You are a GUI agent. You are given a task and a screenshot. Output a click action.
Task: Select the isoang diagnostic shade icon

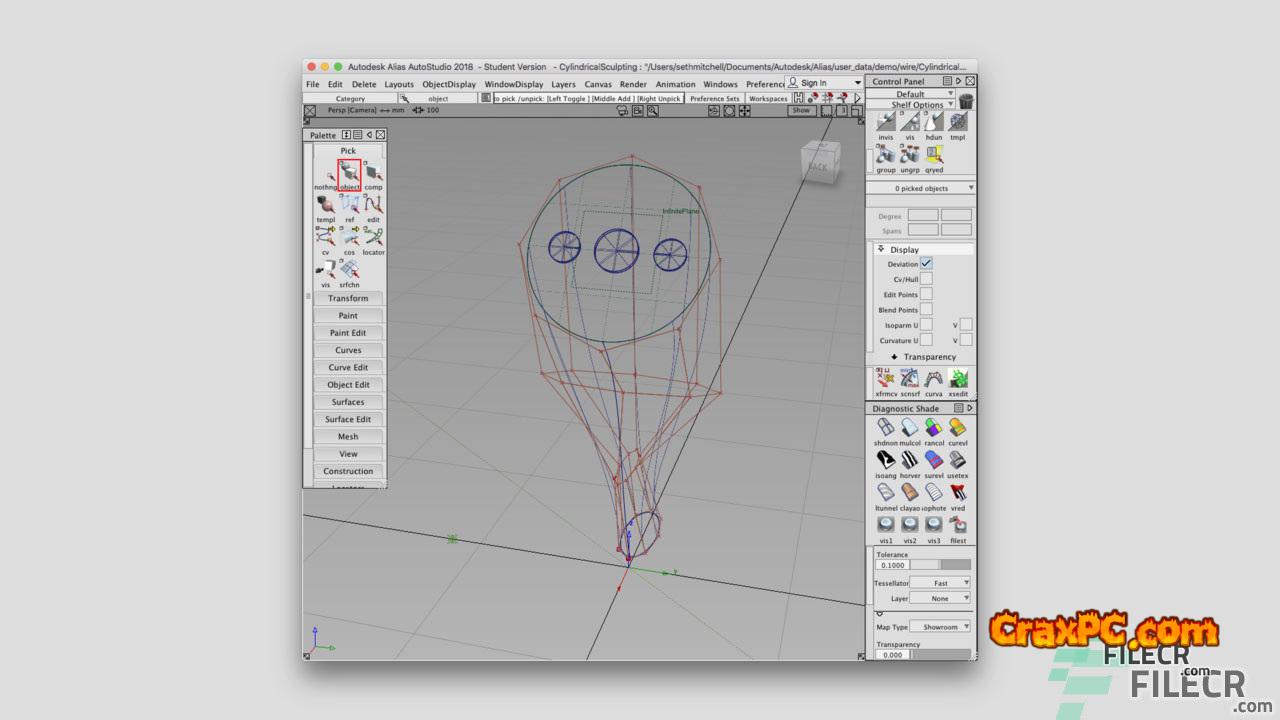[x=885, y=461]
